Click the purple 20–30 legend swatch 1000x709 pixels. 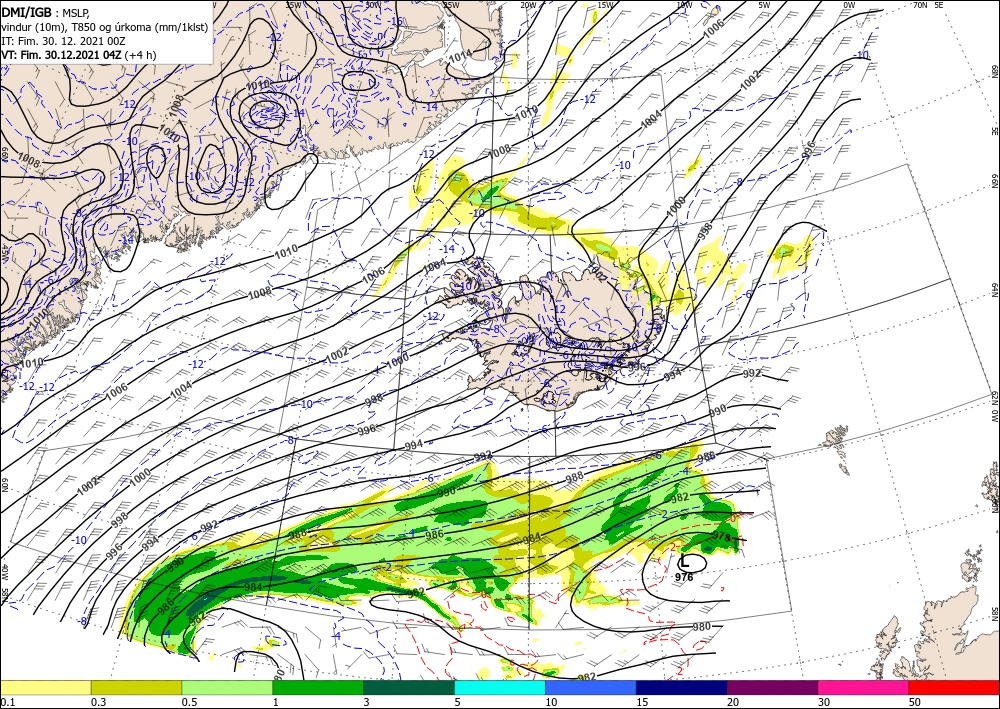[x=772, y=687]
